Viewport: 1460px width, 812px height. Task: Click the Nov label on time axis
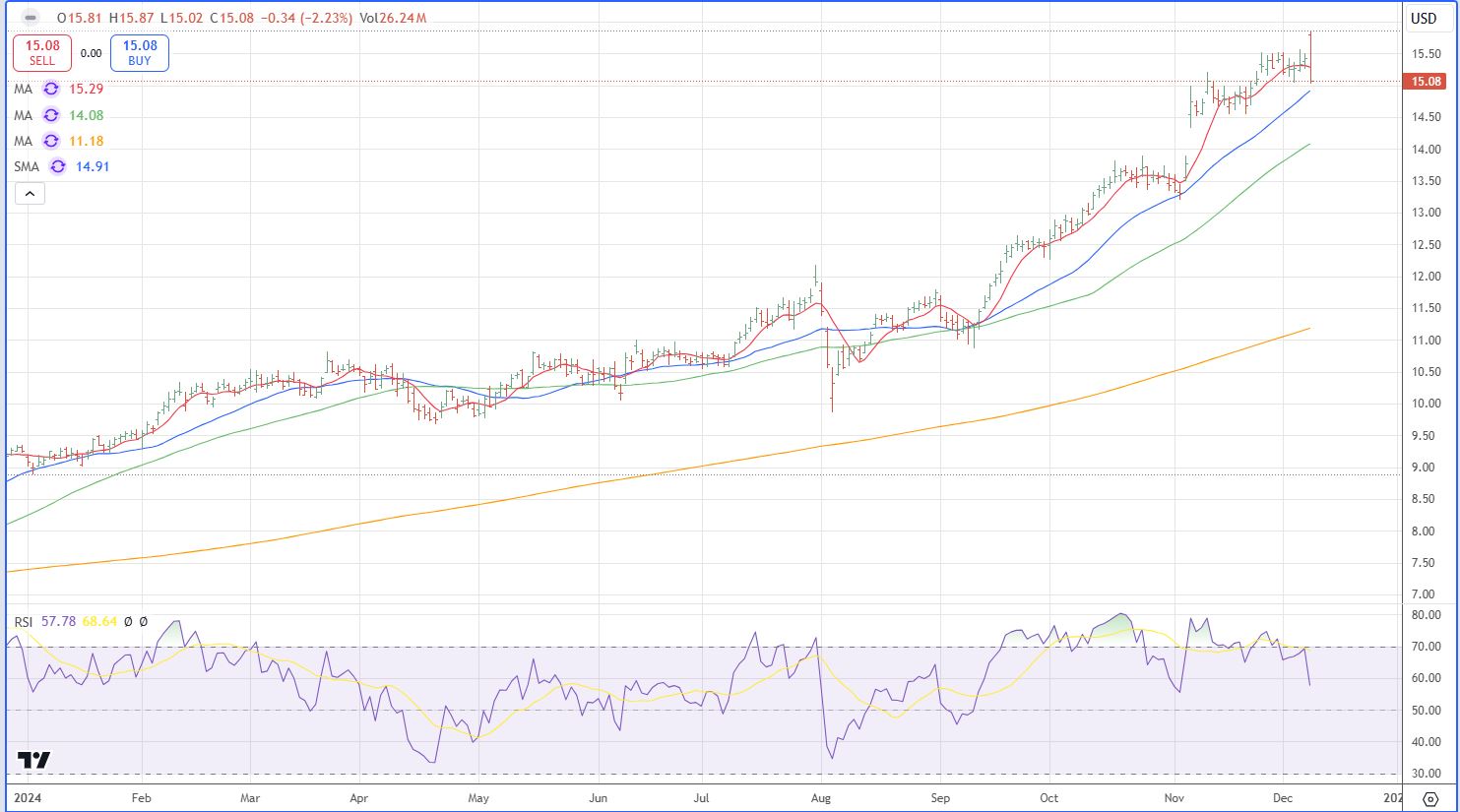1174,798
